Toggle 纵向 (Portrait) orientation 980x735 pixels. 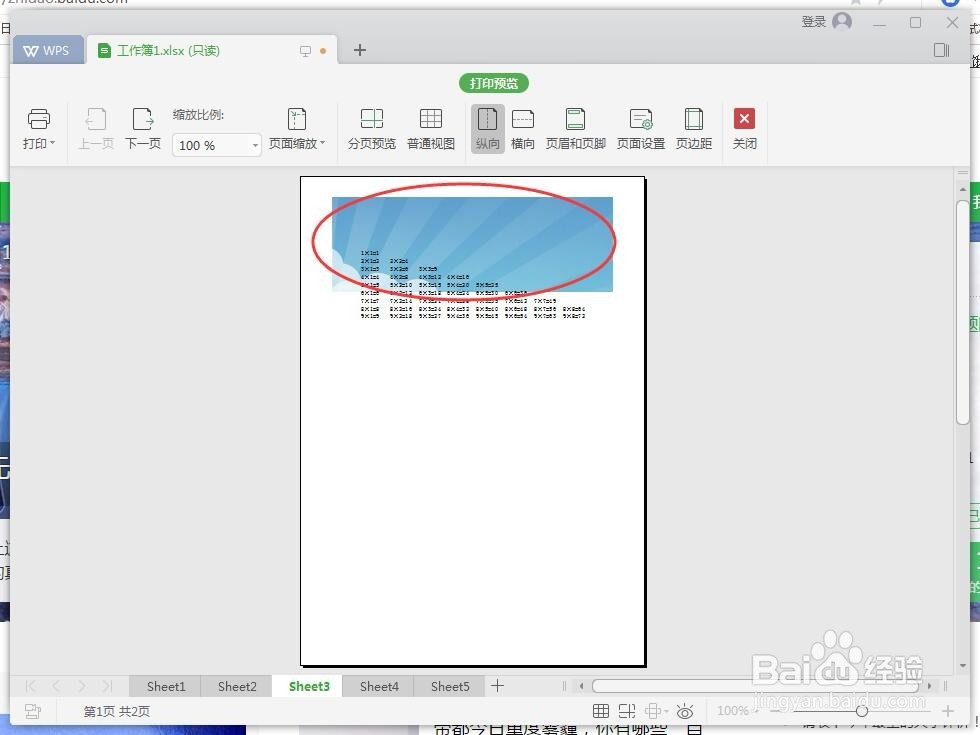(x=487, y=128)
